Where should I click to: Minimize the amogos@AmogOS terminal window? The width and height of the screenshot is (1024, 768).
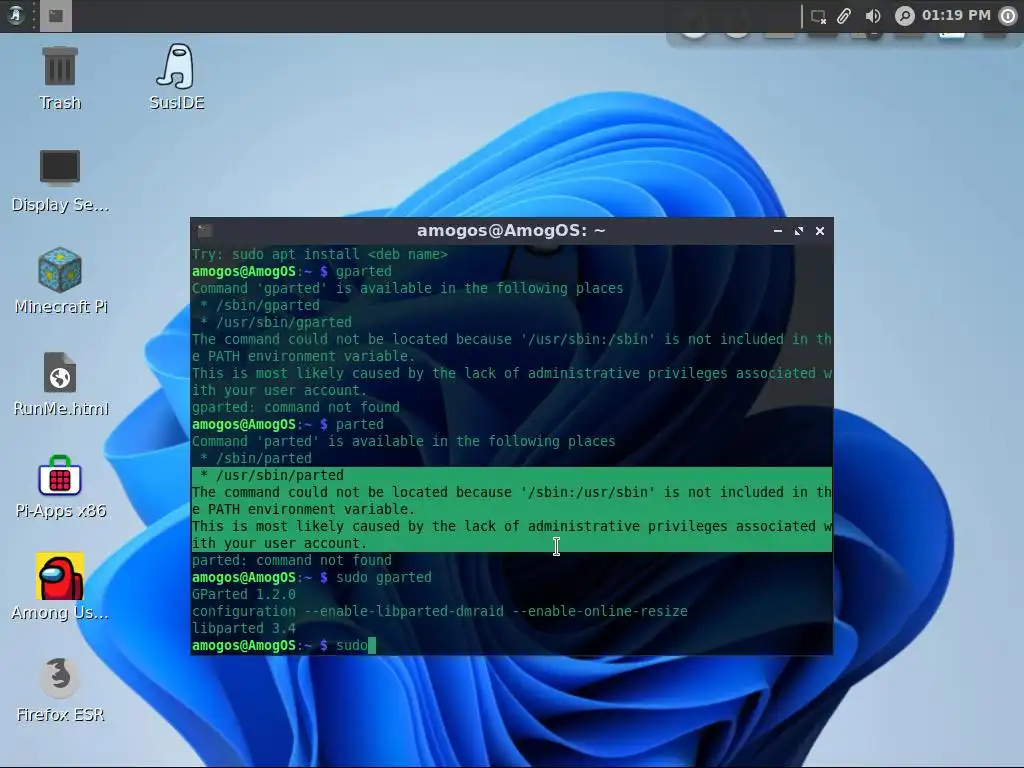pyautogui.click(x=778, y=231)
